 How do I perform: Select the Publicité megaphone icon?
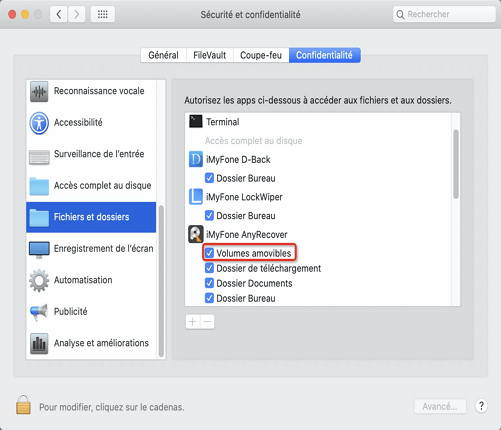[x=39, y=312]
